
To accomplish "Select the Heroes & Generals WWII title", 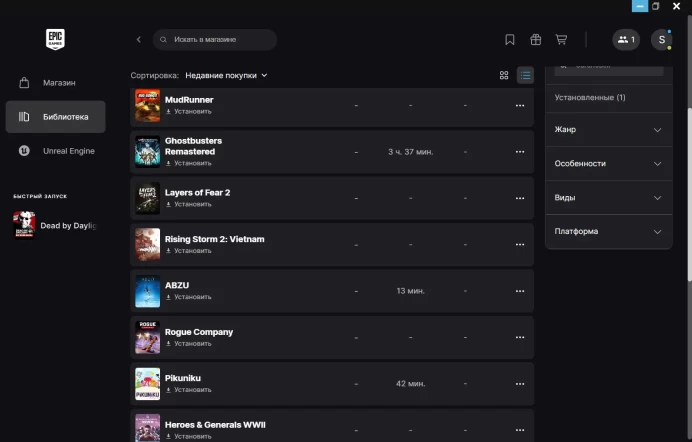I will click(215, 425).
